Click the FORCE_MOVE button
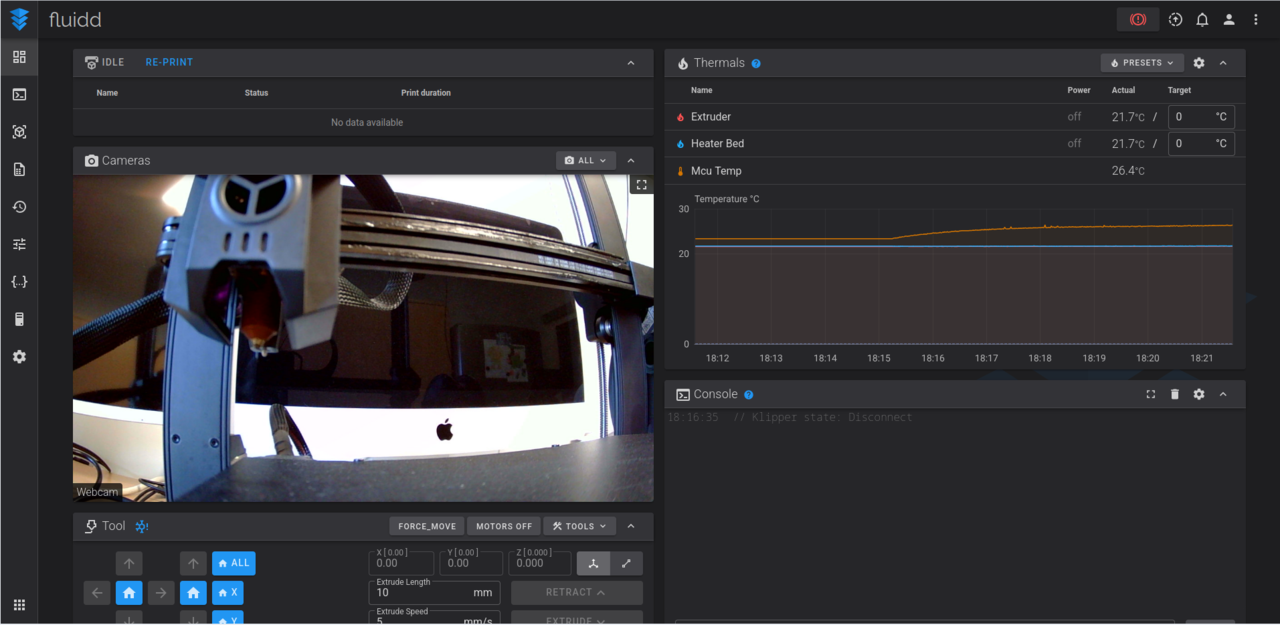Image resolution: width=1280 pixels, height=625 pixels. tap(427, 526)
